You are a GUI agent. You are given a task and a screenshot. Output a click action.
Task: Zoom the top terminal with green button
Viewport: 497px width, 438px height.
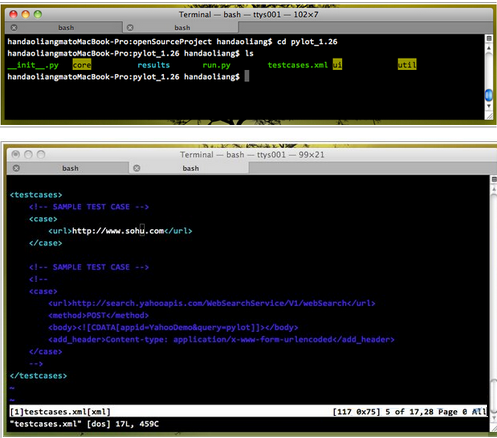[38, 14]
